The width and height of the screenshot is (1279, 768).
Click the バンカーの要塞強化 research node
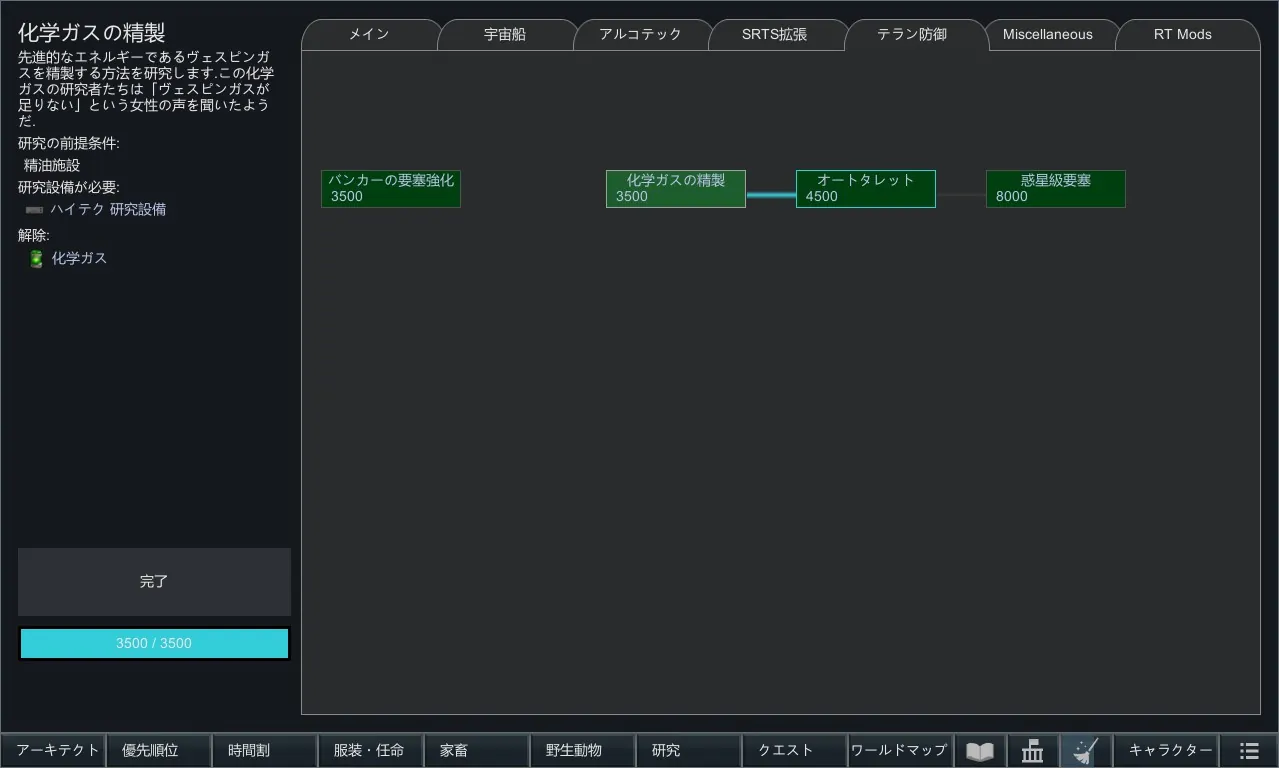390,189
